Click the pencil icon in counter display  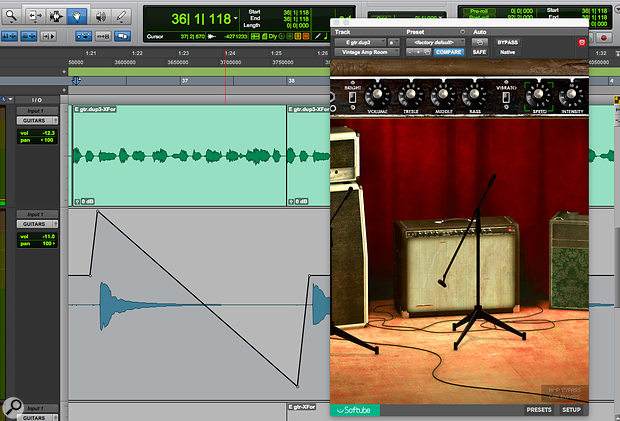[x=317, y=36]
